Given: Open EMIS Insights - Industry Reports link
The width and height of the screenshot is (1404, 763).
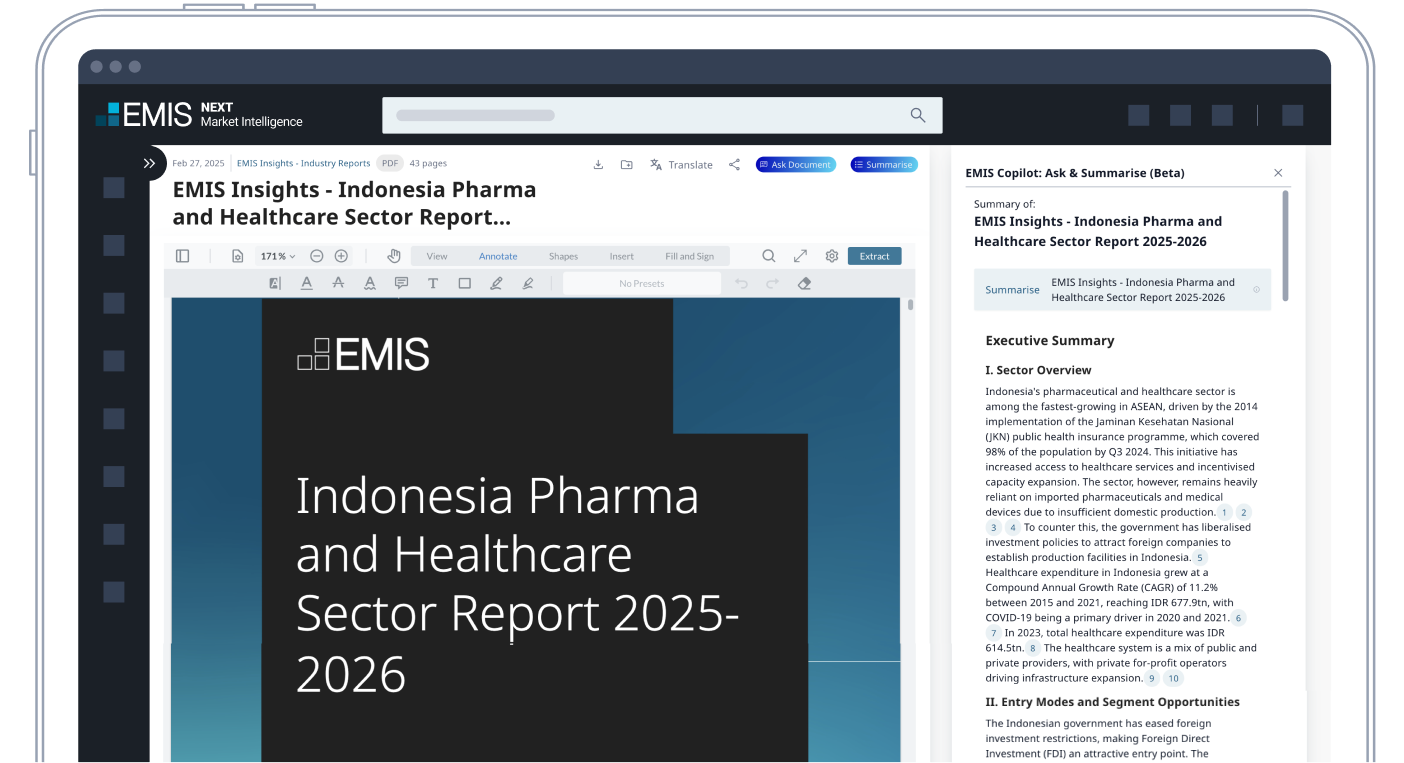Looking at the screenshot, I should coord(303,163).
